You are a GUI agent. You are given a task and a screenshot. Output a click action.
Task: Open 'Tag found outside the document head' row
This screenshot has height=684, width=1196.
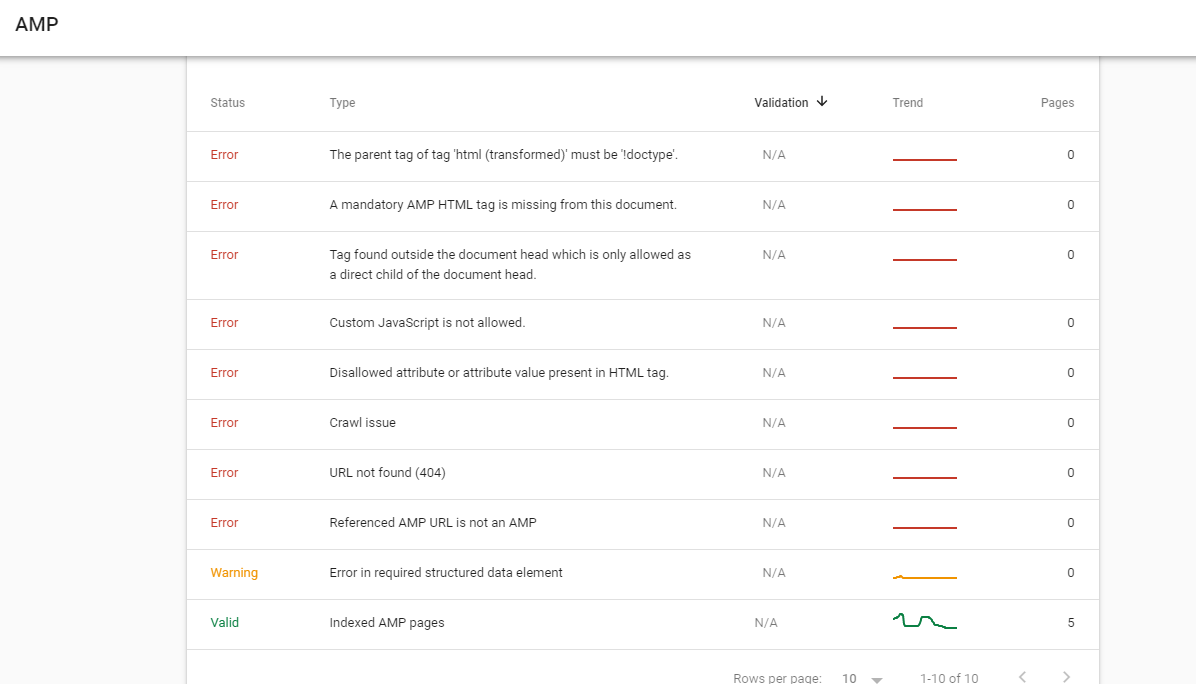(510, 265)
